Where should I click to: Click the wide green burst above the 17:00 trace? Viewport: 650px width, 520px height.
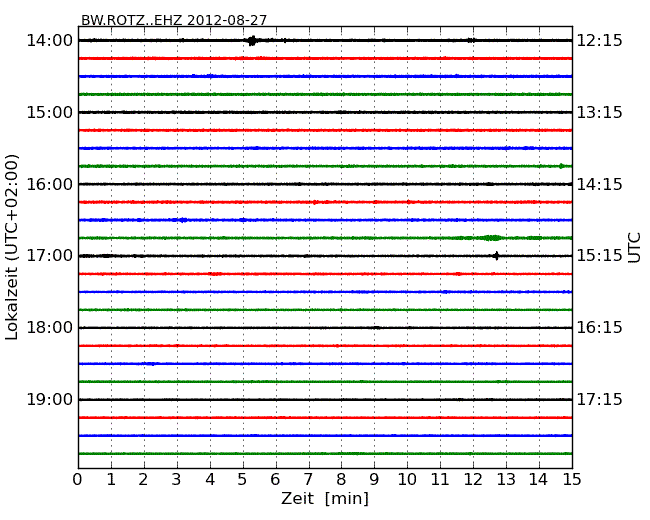(x=492, y=238)
